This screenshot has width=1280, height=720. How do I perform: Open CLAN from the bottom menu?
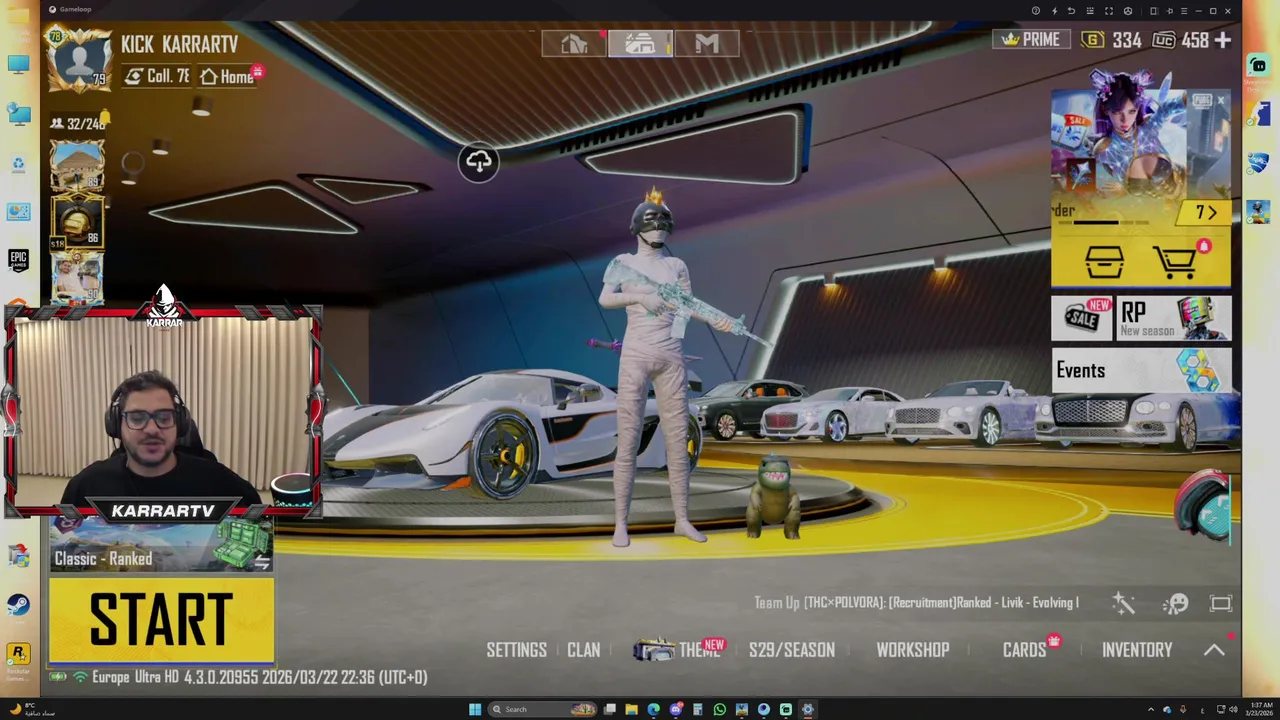pyautogui.click(x=583, y=650)
